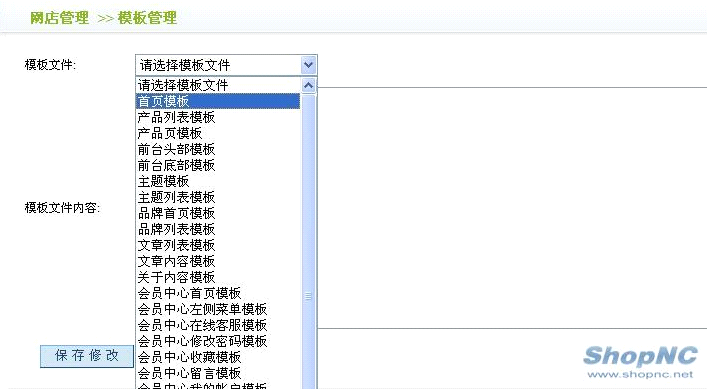Viewport: 711px width, 391px height.
Task: Pick 会员中心左侧菜单模板 option
Action: click(x=218, y=309)
